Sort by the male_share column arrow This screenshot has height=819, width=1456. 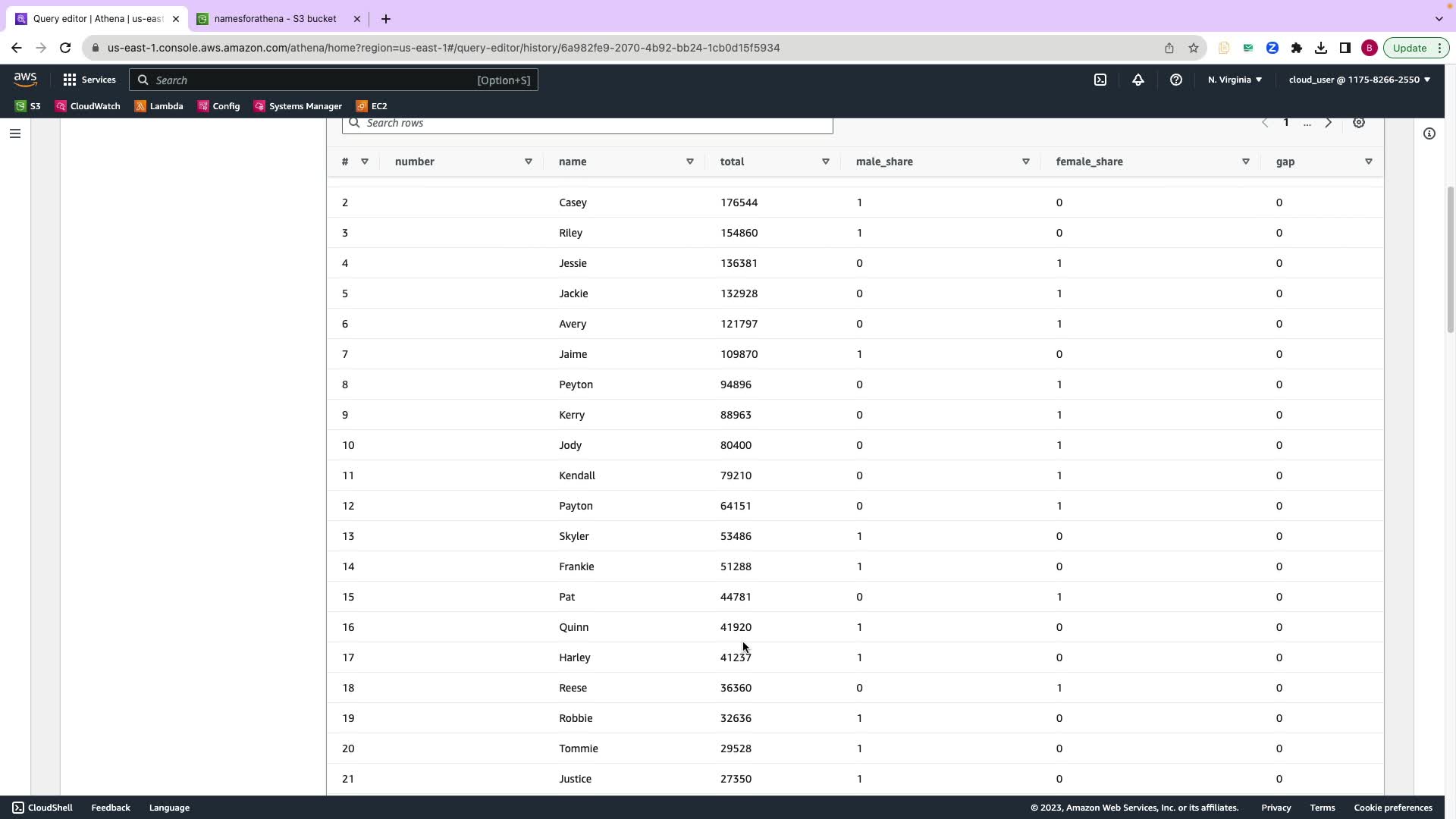[1026, 162]
